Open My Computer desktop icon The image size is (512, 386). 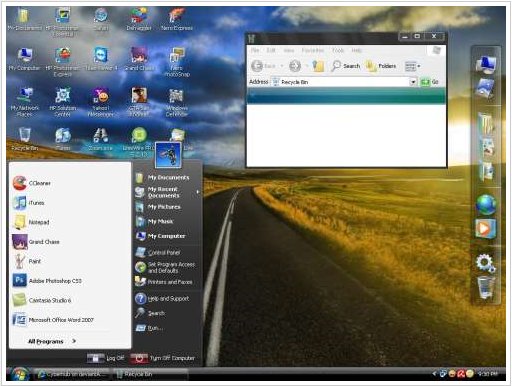[x=24, y=59]
